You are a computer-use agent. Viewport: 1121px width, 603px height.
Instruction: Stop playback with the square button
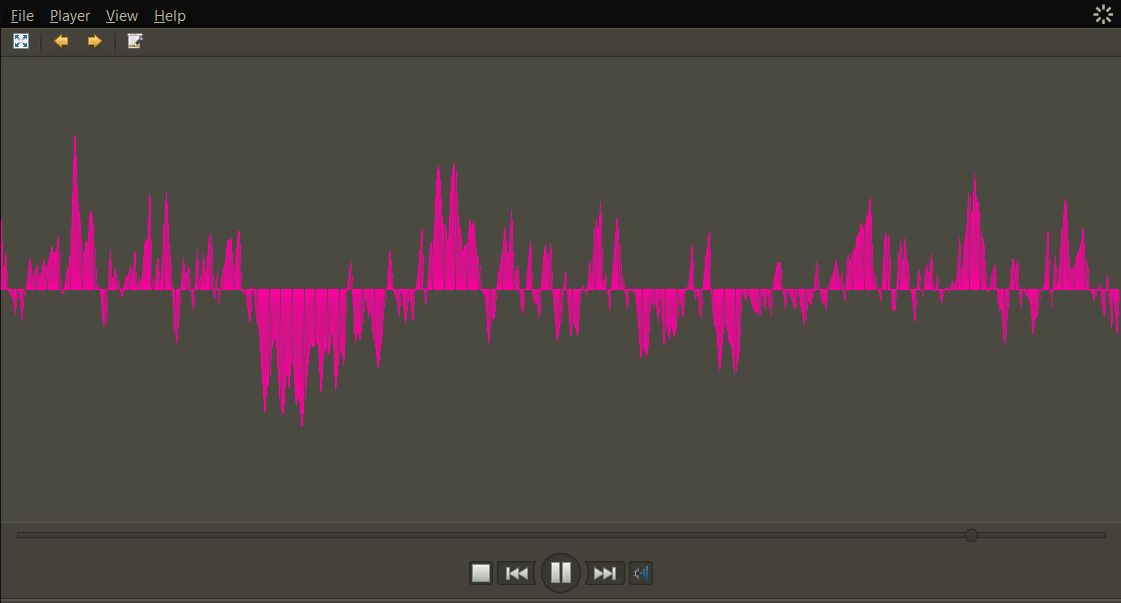481,573
